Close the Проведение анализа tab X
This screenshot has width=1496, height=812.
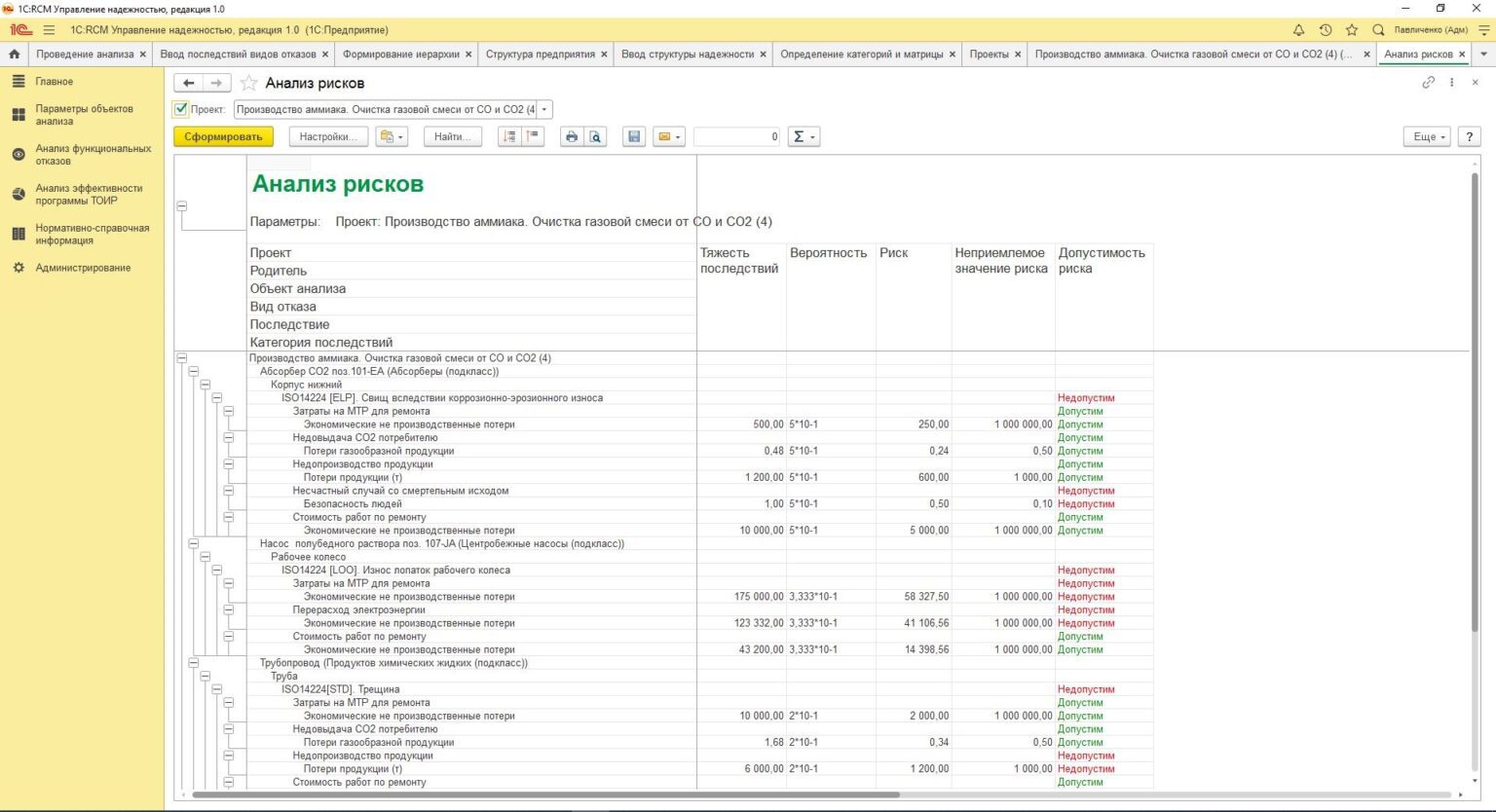click(142, 55)
